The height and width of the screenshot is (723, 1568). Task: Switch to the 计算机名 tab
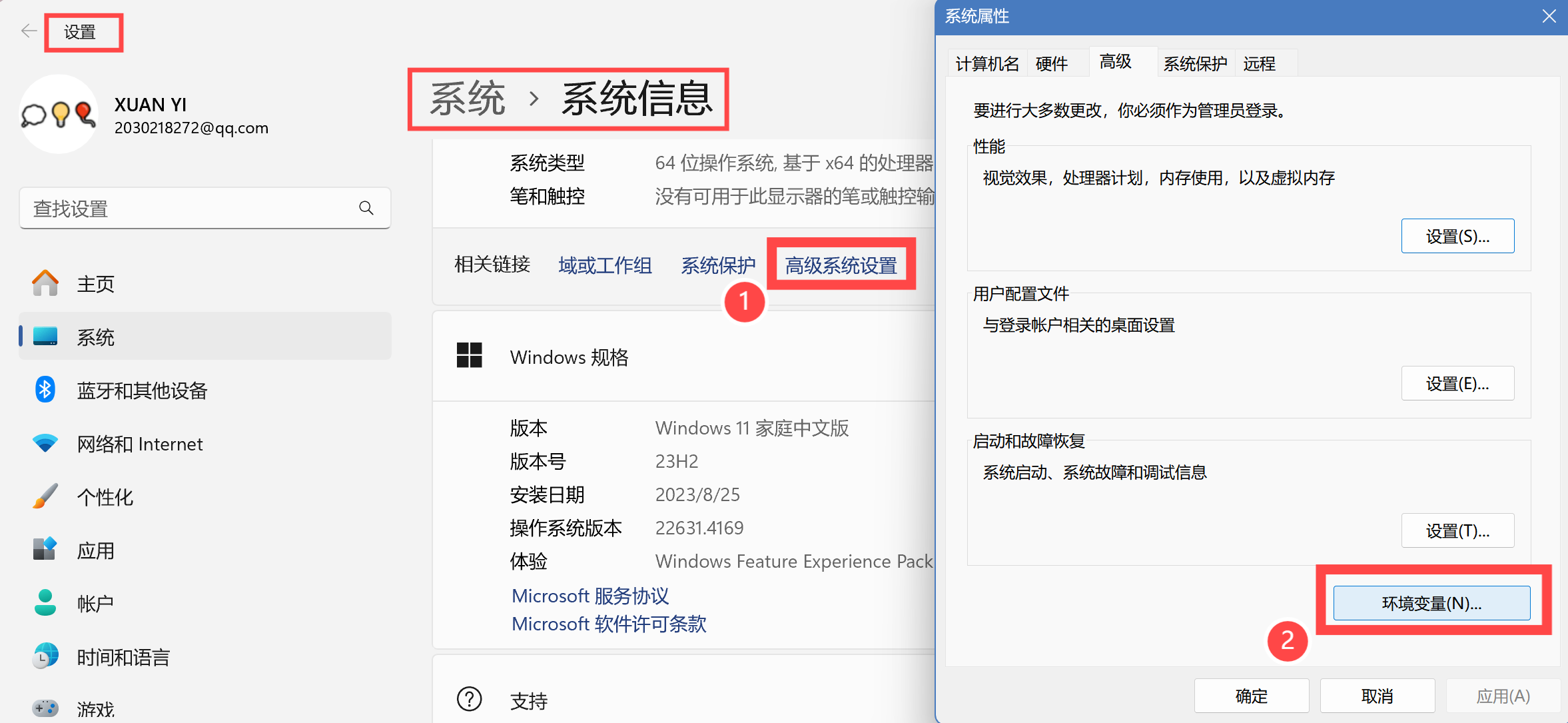(986, 64)
